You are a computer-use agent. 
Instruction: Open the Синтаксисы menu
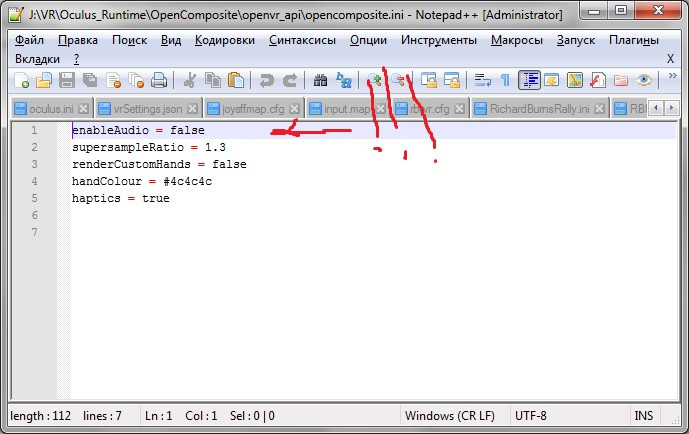[x=302, y=40]
